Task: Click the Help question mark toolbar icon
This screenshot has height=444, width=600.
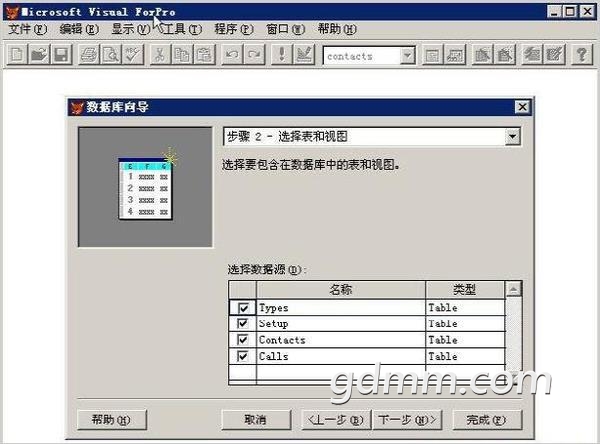Action: tap(580, 56)
